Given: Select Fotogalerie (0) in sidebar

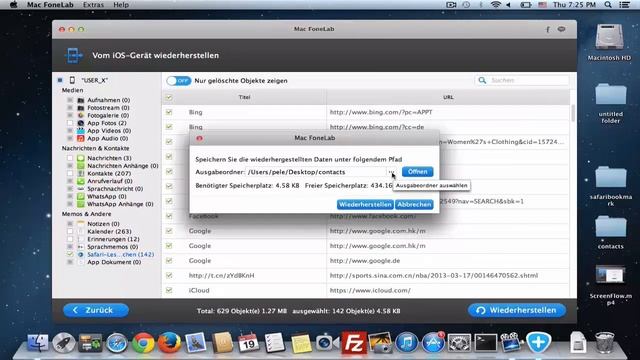Looking at the screenshot, I should (108, 116).
